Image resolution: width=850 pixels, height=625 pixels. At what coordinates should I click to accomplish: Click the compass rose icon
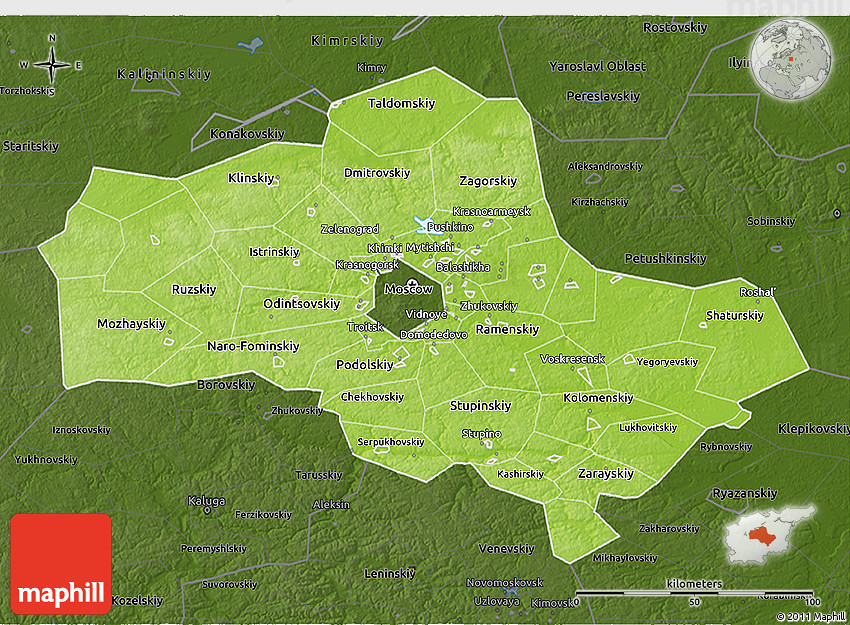[x=52, y=65]
